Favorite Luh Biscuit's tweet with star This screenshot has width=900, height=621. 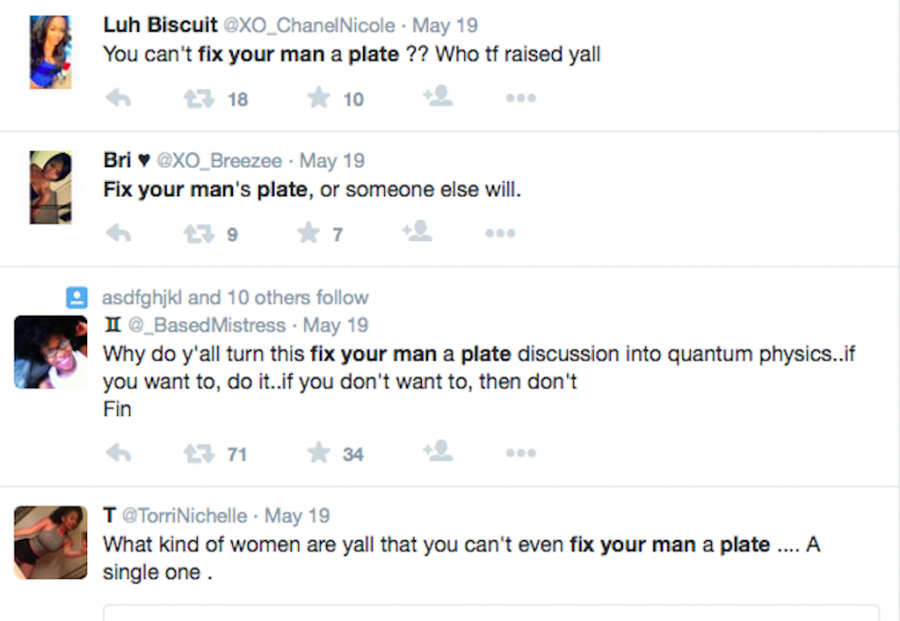click(x=319, y=97)
